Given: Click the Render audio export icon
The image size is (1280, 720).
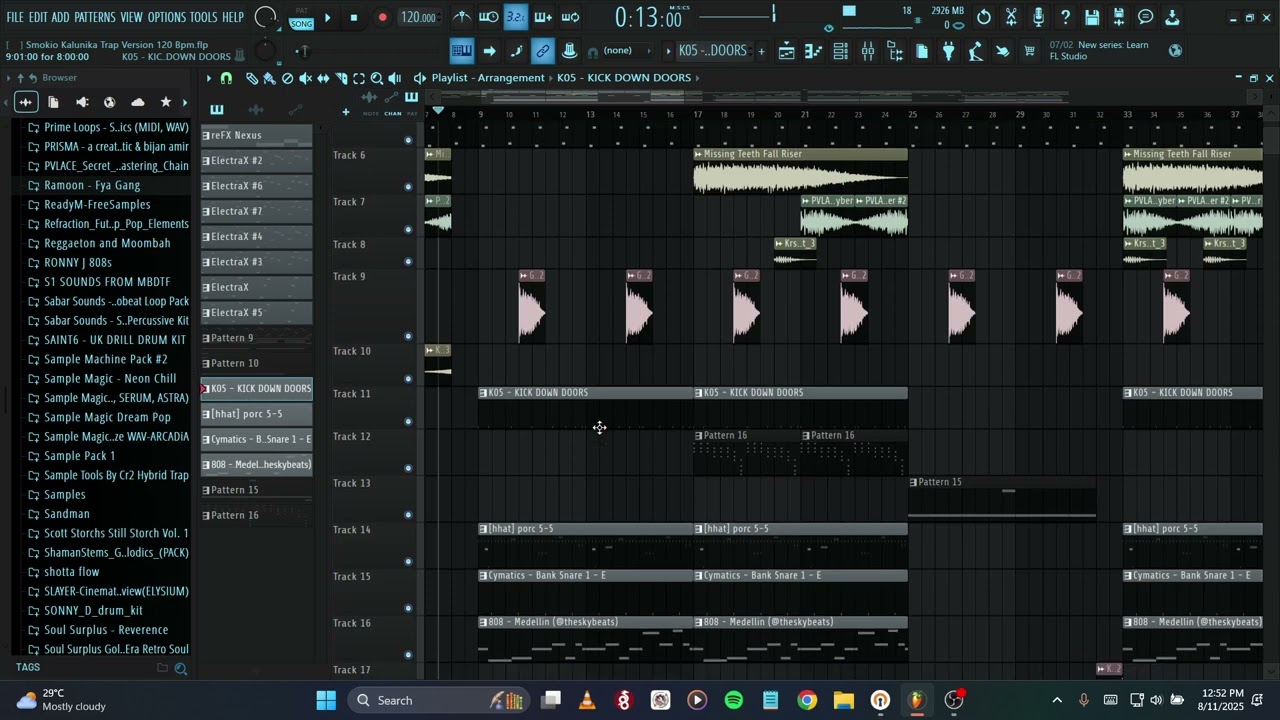Looking at the screenshot, I should coord(1119,17).
